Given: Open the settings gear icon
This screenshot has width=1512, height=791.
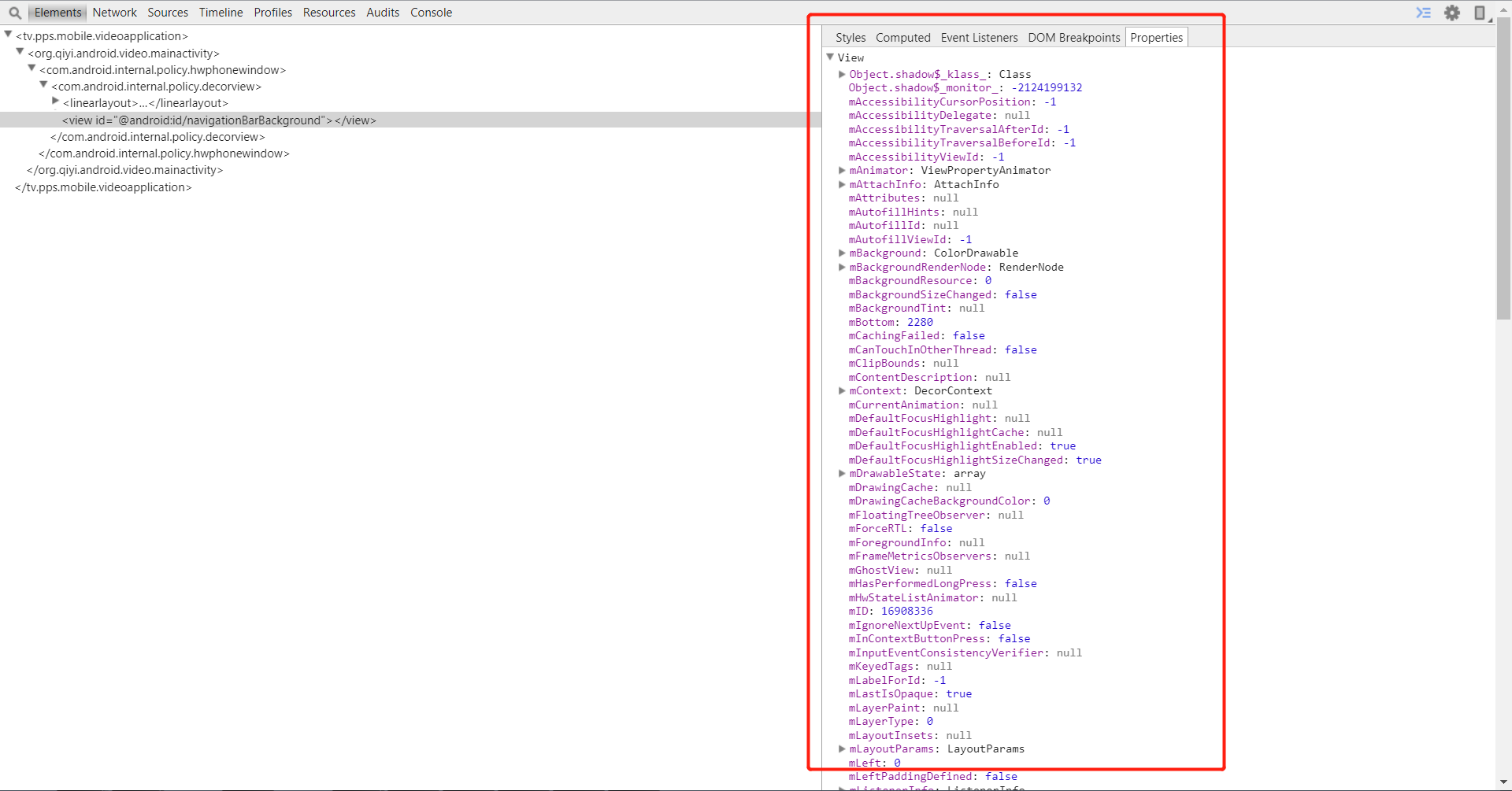Looking at the screenshot, I should [1452, 13].
